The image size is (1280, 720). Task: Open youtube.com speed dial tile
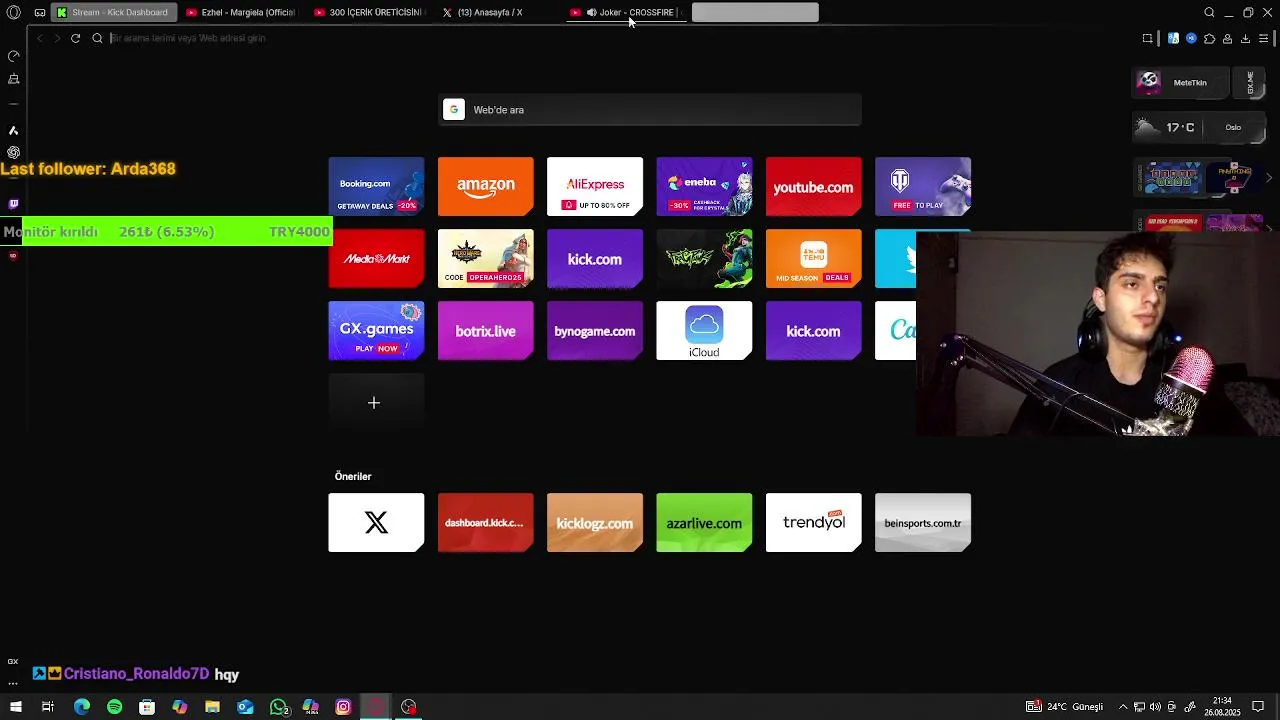click(813, 186)
